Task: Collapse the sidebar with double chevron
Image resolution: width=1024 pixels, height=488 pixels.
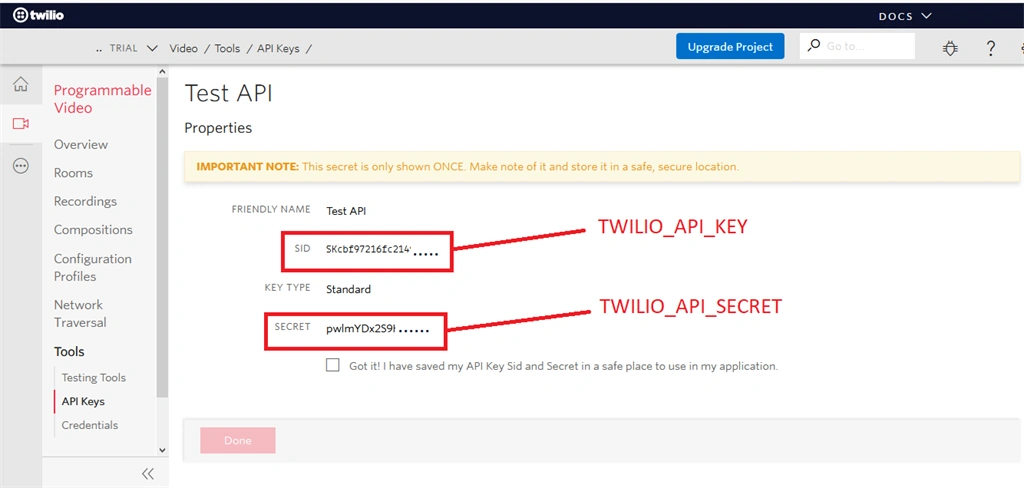Action: 148,474
